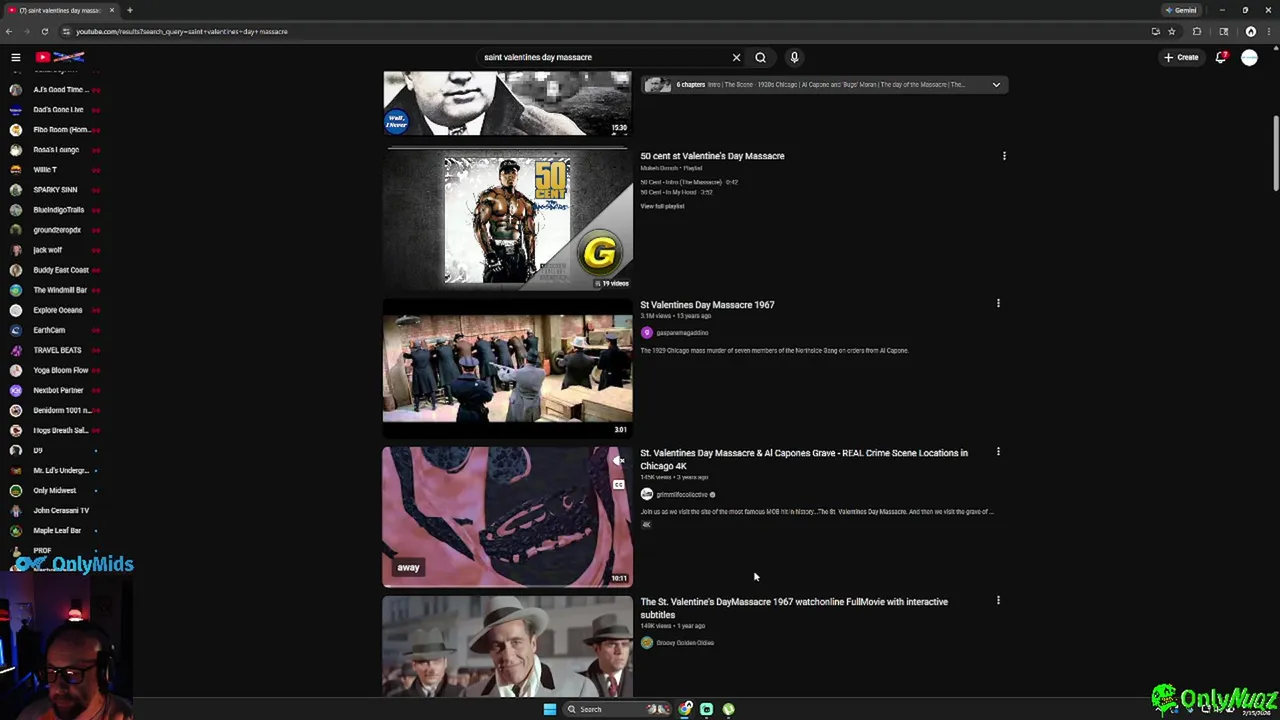Open Maple Leaf Bar subscription

click(x=55, y=530)
